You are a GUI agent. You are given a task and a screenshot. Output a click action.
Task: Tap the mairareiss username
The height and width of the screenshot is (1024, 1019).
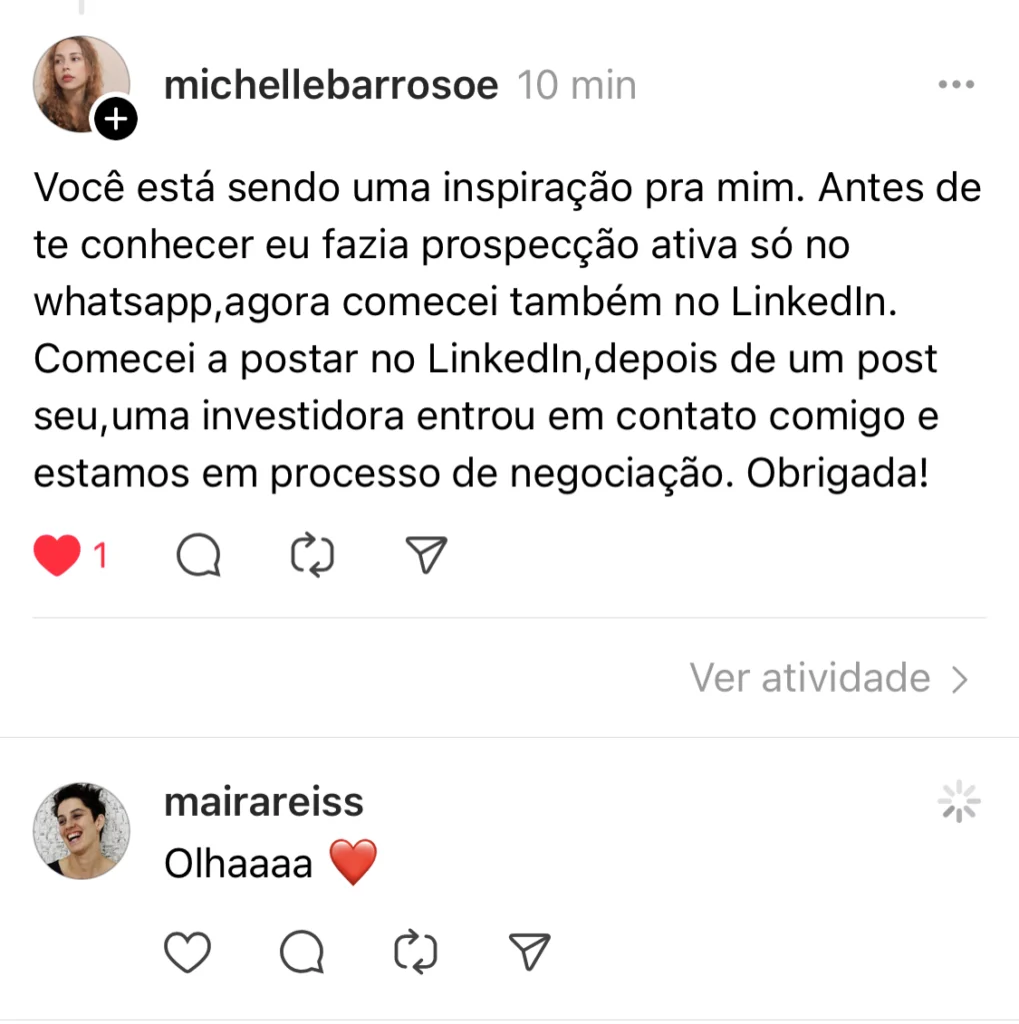tap(264, 802)
